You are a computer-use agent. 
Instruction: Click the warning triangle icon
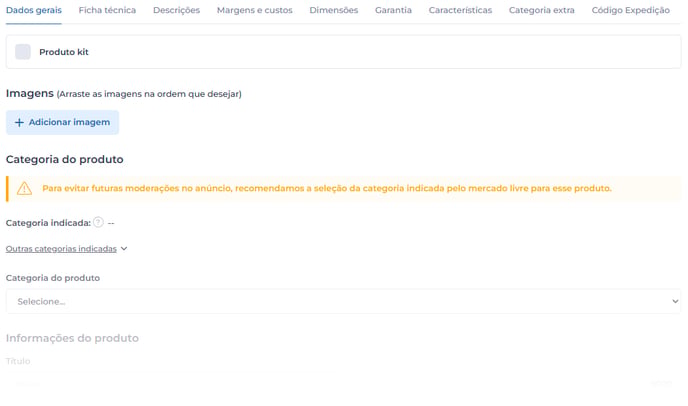point(25,189)
